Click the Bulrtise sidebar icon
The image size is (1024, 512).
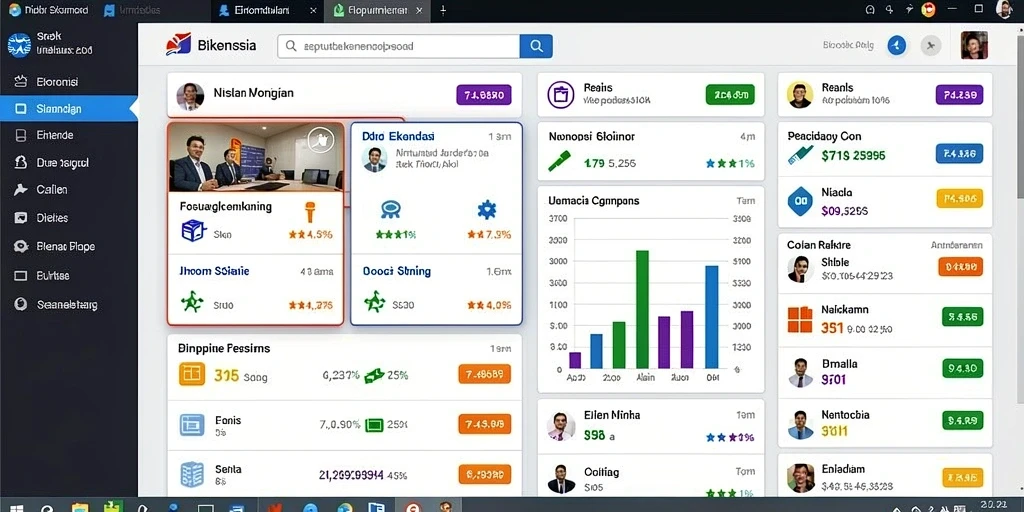click(x=21, y=276)
